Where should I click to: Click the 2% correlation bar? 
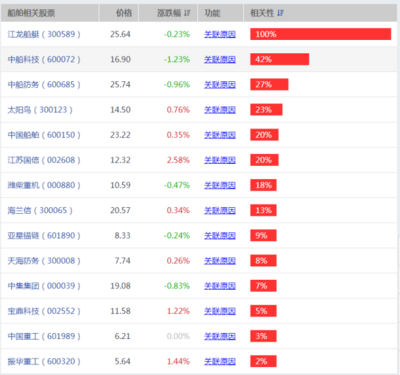263,361
